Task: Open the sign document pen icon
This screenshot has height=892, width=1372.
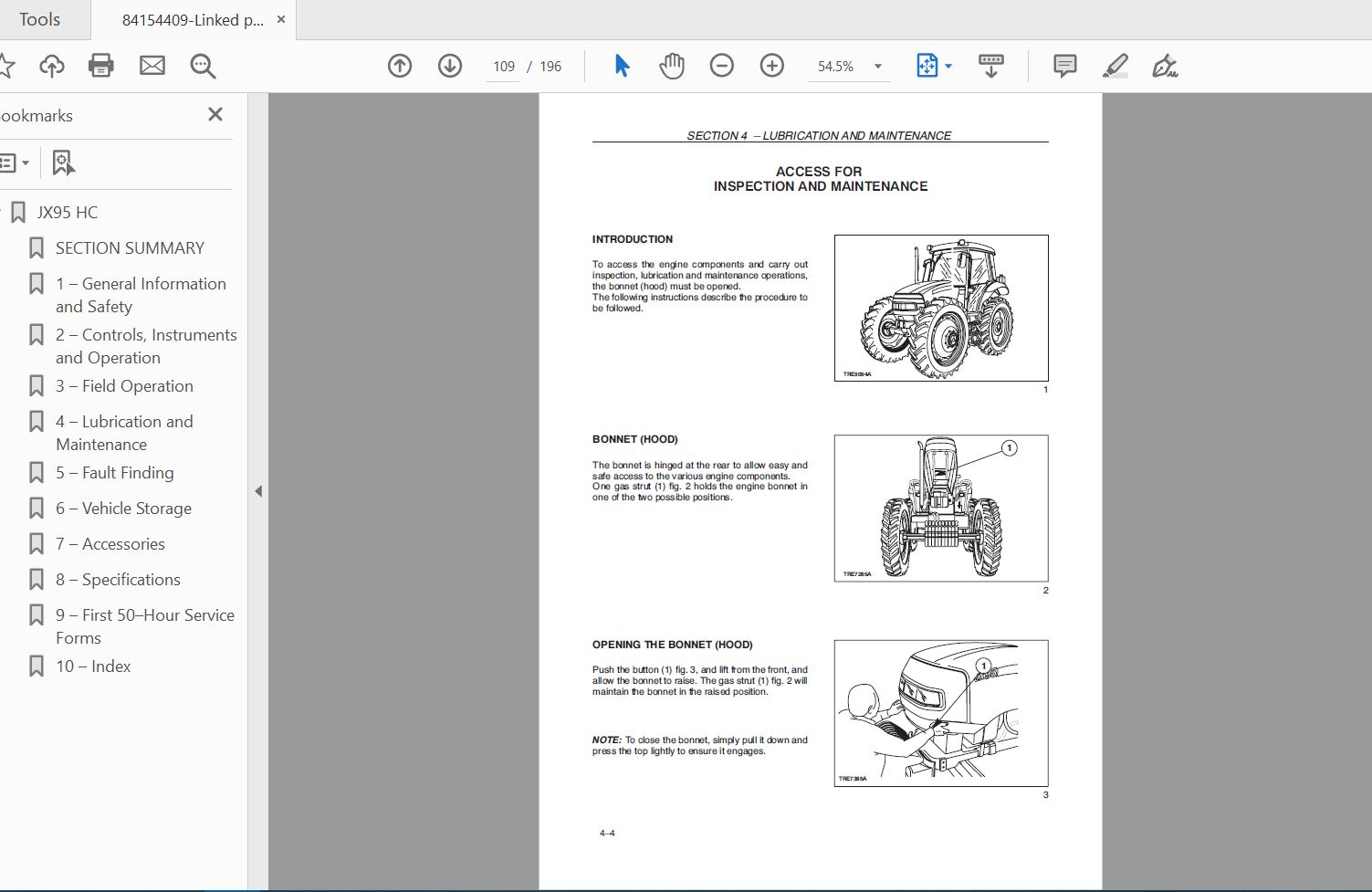Action: [x=1165, y=66]
